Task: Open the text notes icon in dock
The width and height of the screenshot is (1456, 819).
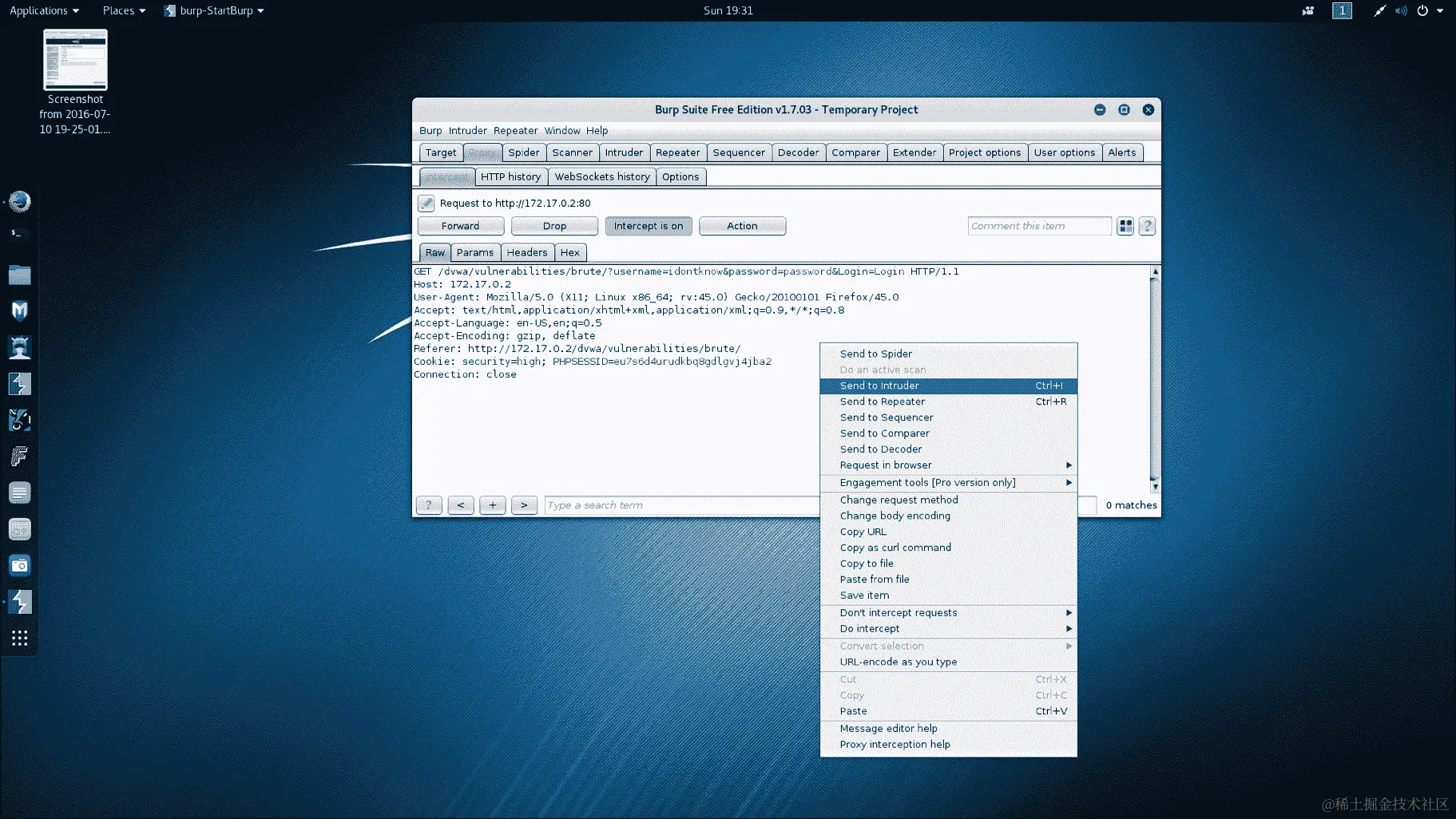Action: (19, 493)
